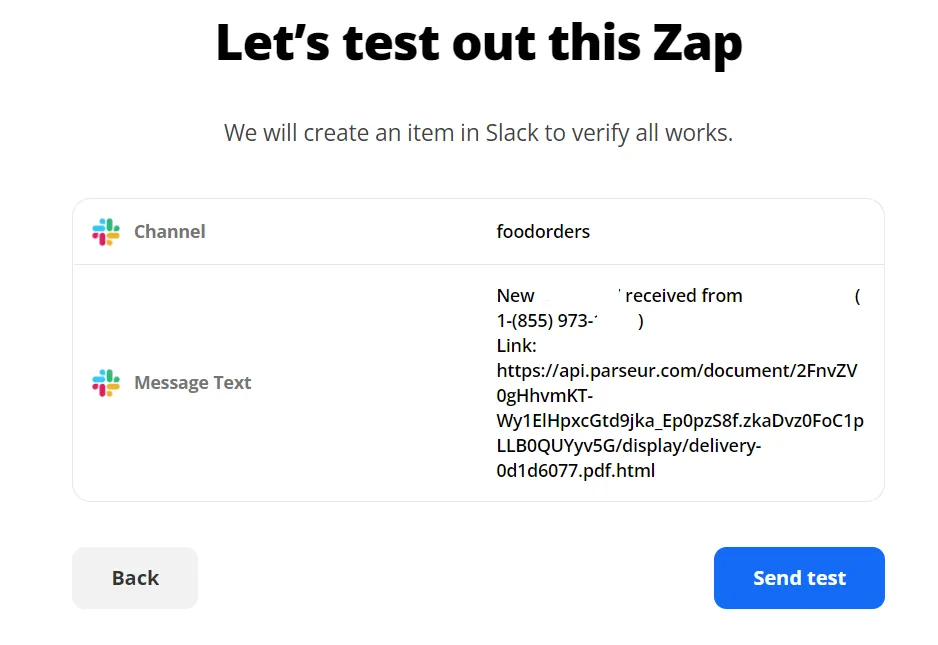
Task: Select the Channel field label
Action: (x=169, y=231)
